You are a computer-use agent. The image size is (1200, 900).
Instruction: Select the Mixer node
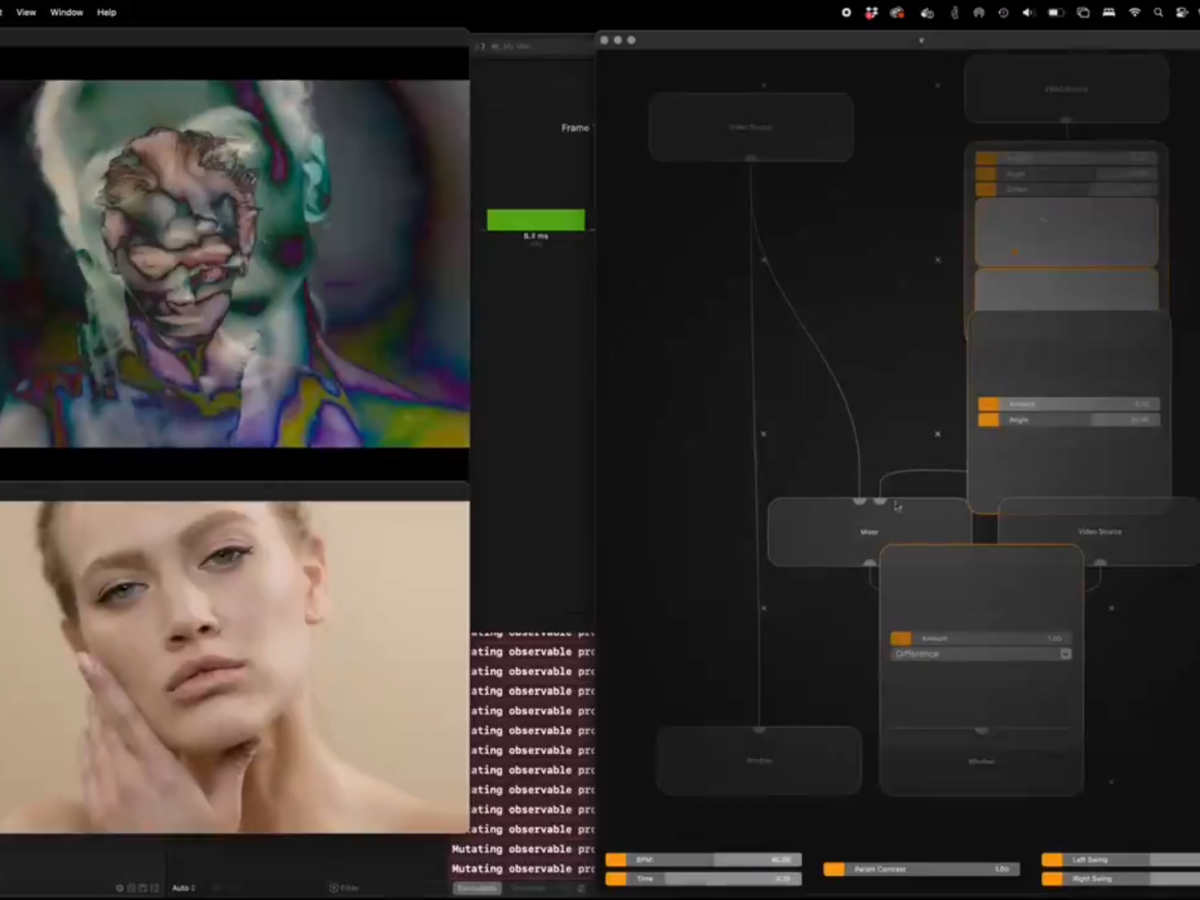click(x=869, y=532)
